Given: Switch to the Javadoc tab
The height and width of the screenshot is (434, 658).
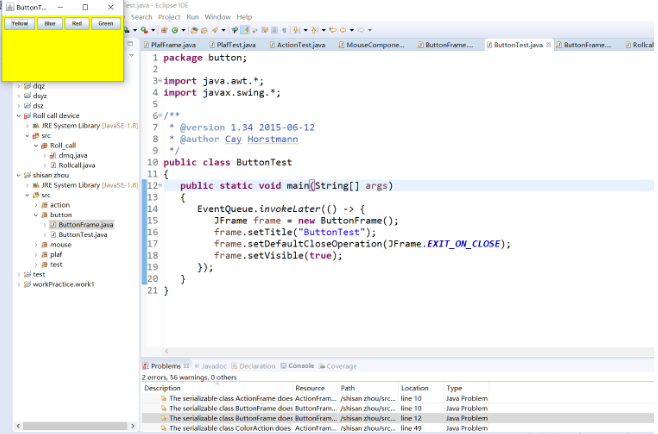Looking at the screenshot, I should 210,366.
